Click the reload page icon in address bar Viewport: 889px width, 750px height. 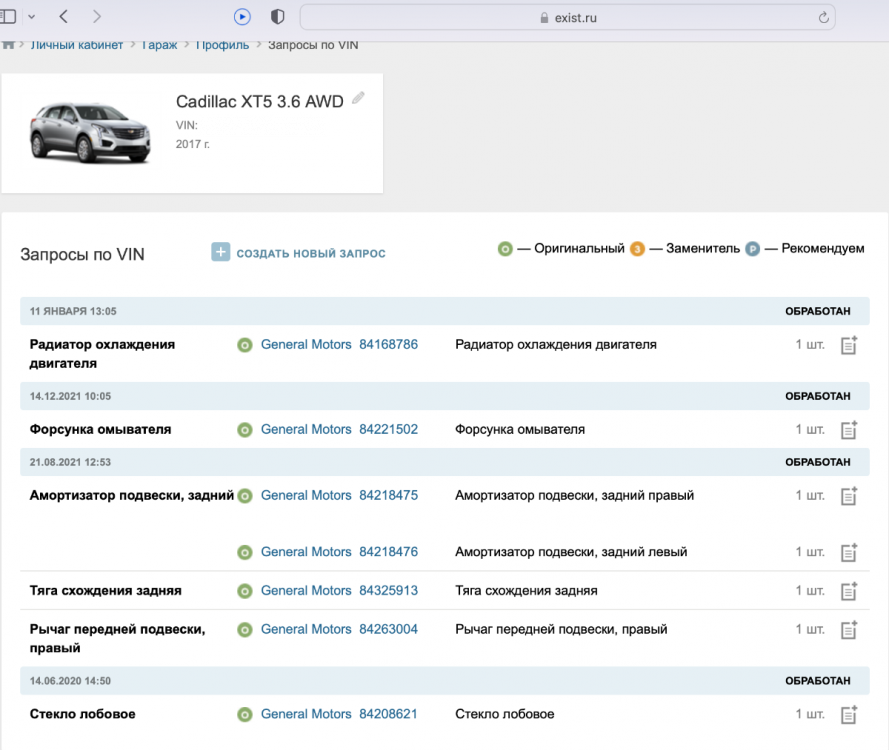coord(823,17)
